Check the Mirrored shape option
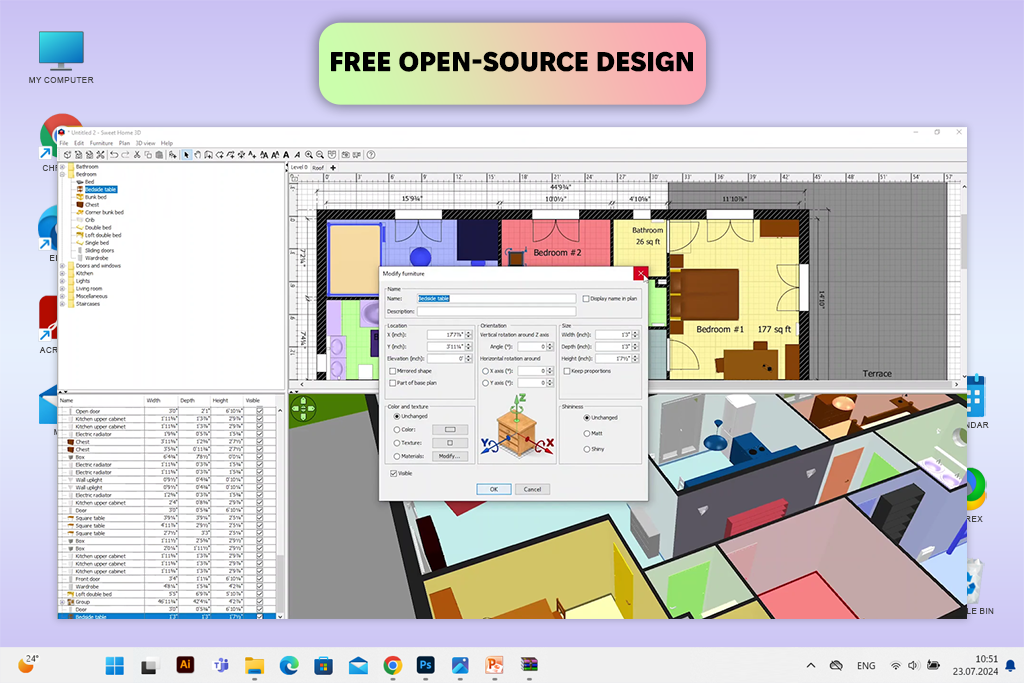The height and width of the screenshot is (683, 1024). [392, 371]
